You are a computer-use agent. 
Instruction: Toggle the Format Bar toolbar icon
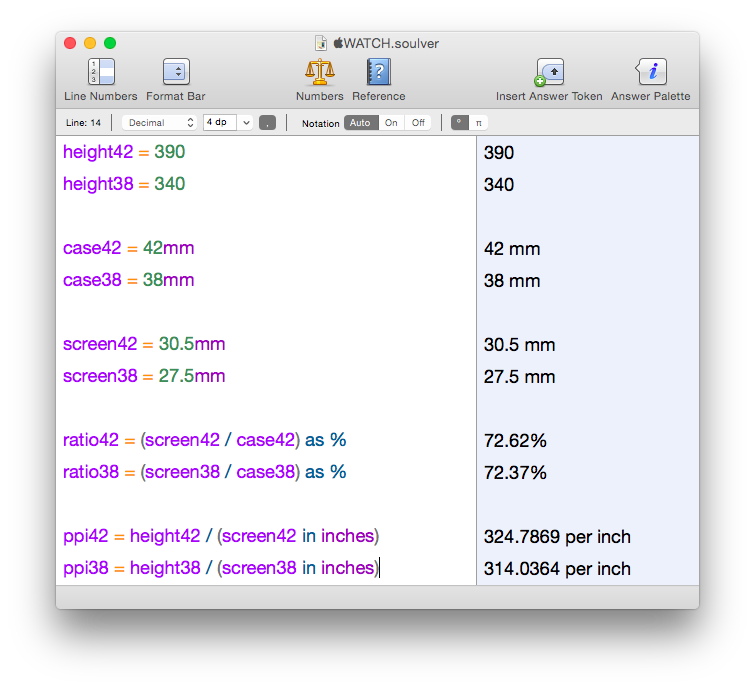[176, 72]
